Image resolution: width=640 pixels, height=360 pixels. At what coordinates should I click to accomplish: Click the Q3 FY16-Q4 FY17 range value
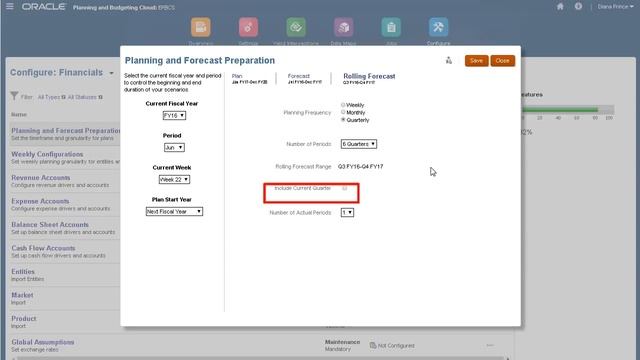tap(360, 167)
